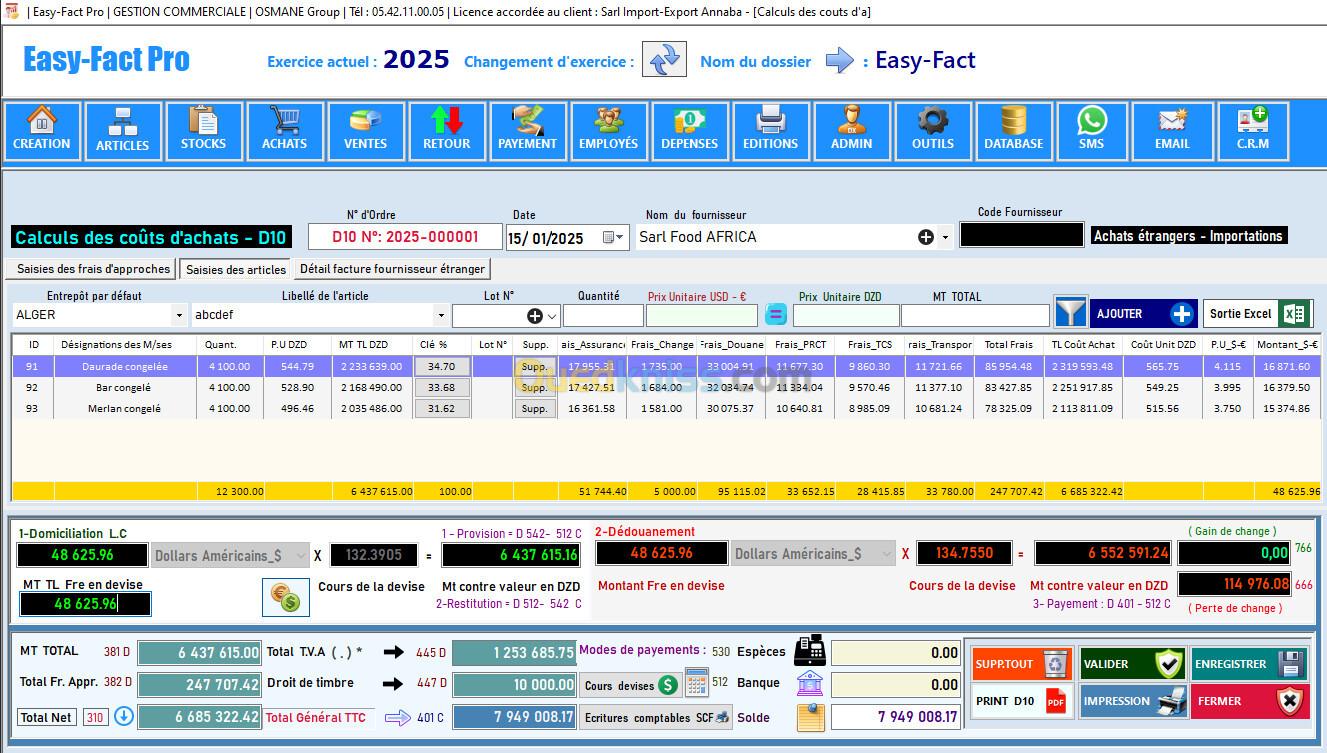Expand the Entrepôt par défaut ALGER dropdown

point(179,316)
